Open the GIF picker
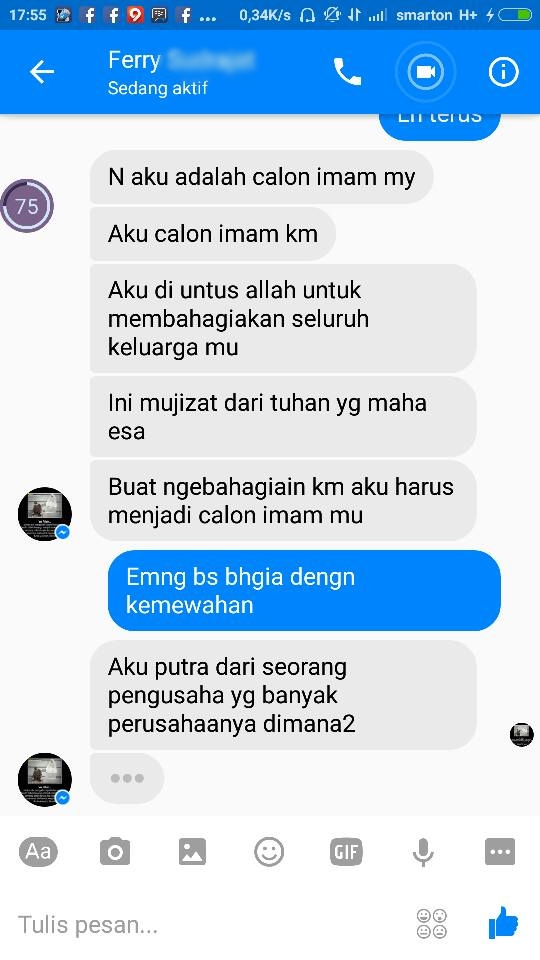 click(x=346, y=852)
